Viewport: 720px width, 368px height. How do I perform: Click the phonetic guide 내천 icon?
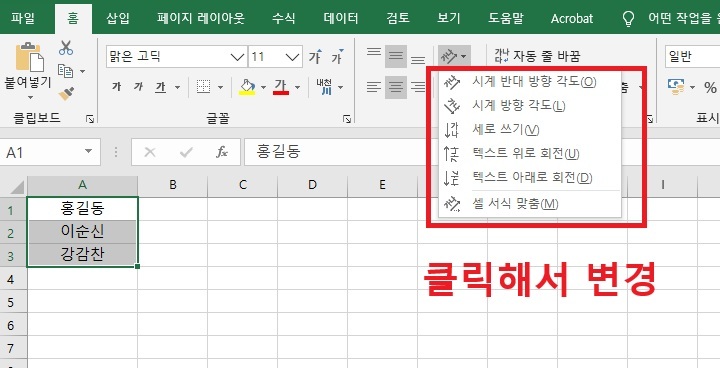(324, 86)
